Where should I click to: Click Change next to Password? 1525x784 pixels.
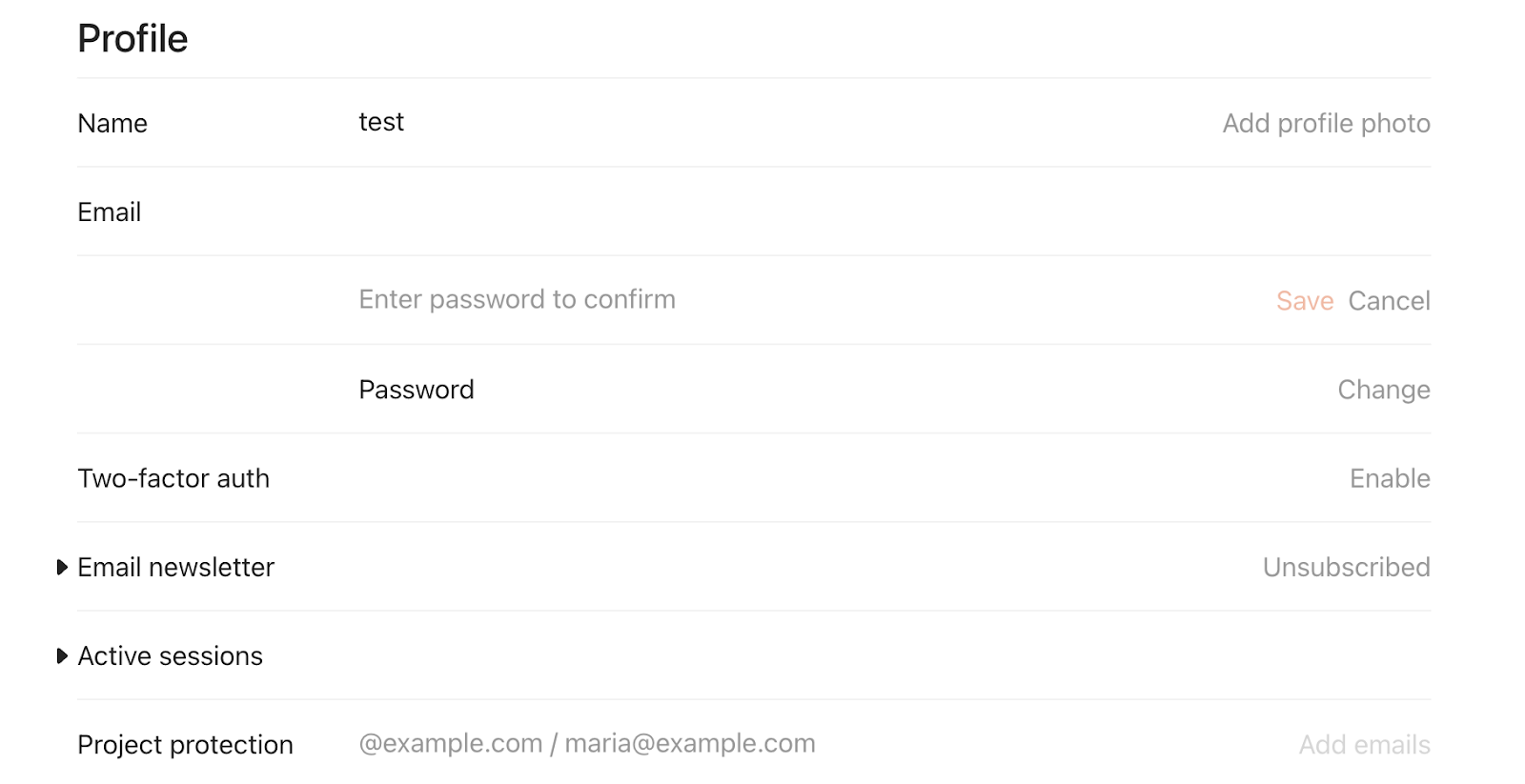(1383, 390)
